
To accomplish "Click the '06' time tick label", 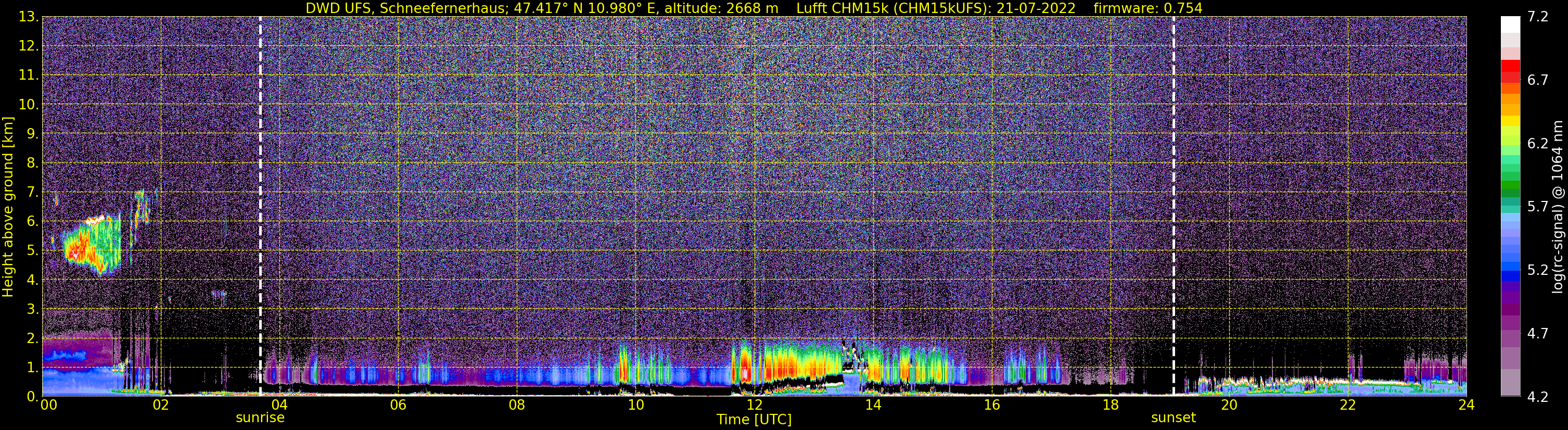I will [398, 405].
